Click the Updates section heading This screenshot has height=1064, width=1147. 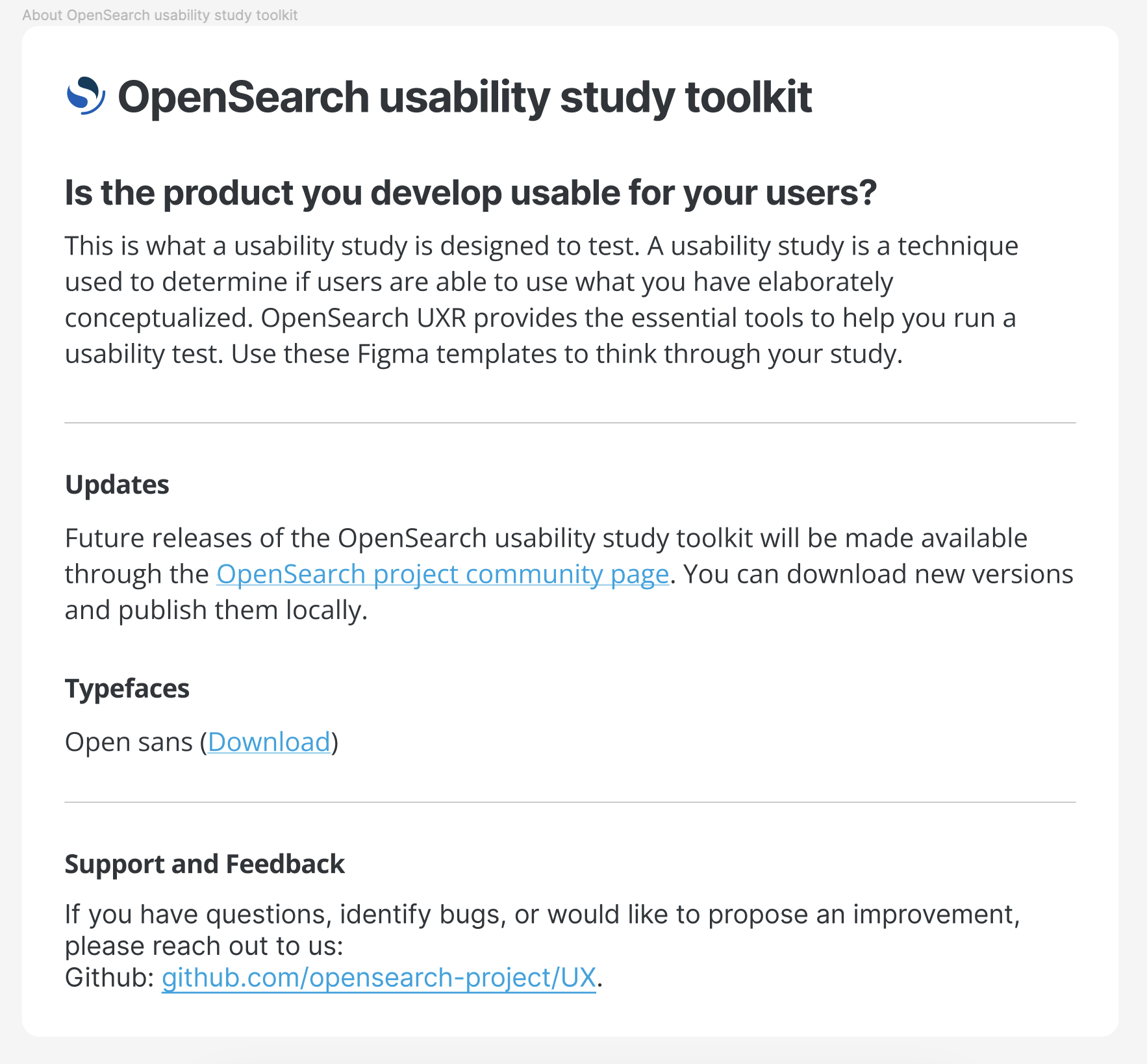117,485
